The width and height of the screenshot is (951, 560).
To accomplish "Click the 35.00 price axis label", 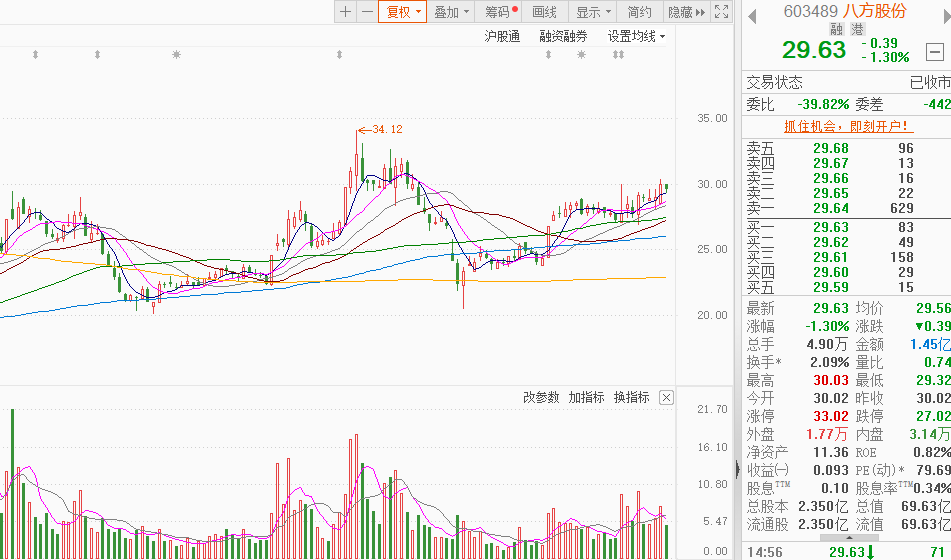I will click(712, 118).
